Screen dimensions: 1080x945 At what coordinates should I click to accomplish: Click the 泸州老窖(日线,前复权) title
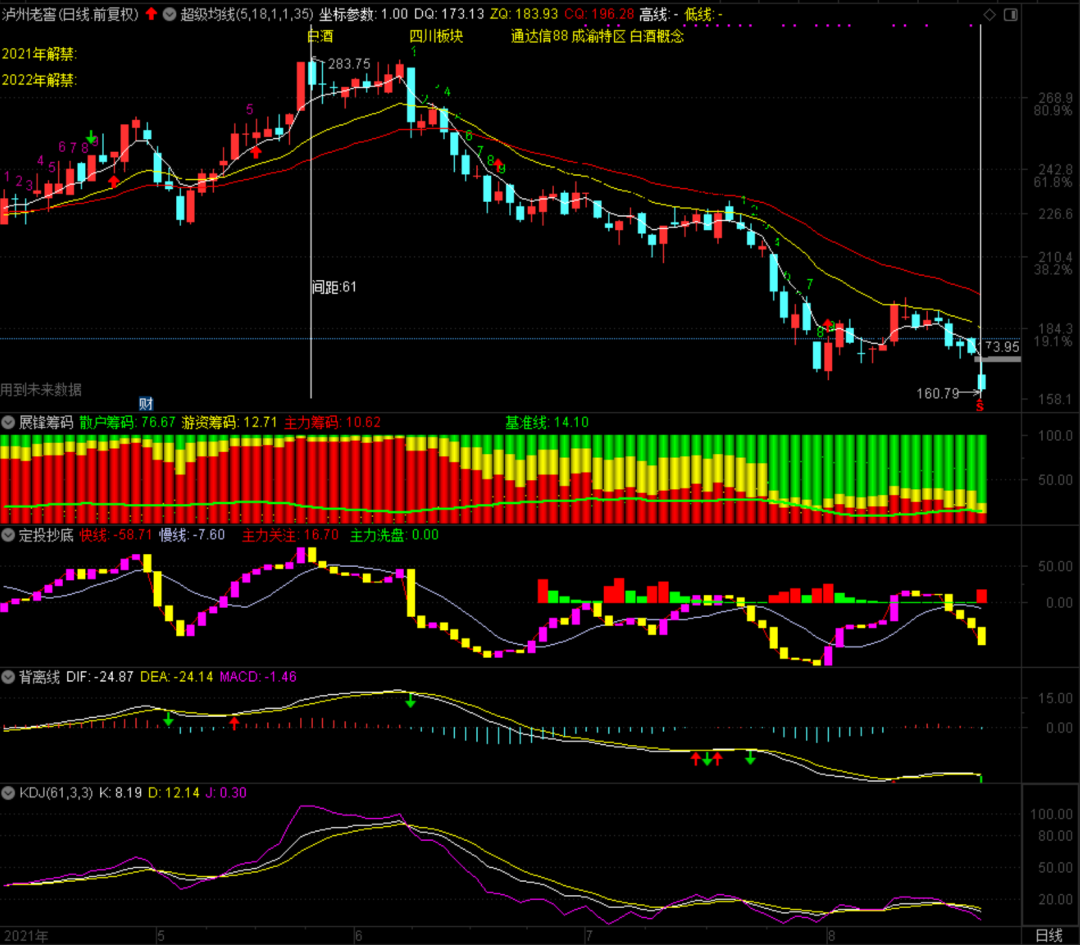coord(70,14)
